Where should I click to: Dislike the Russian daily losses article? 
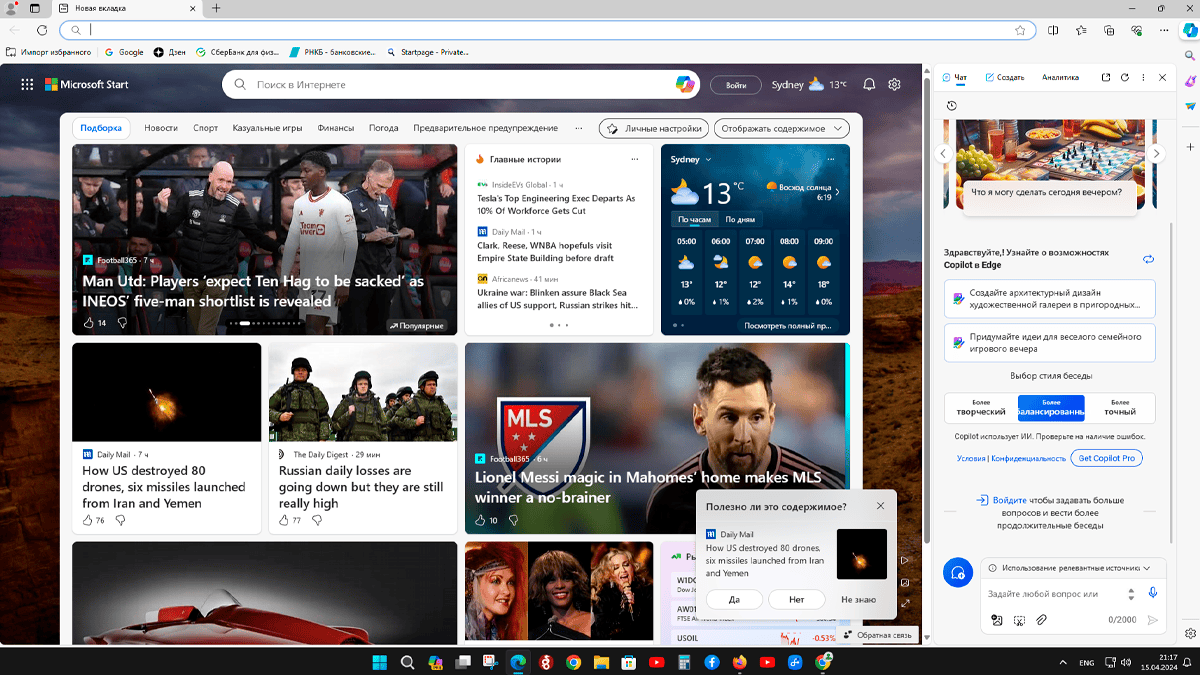(318, 520)
